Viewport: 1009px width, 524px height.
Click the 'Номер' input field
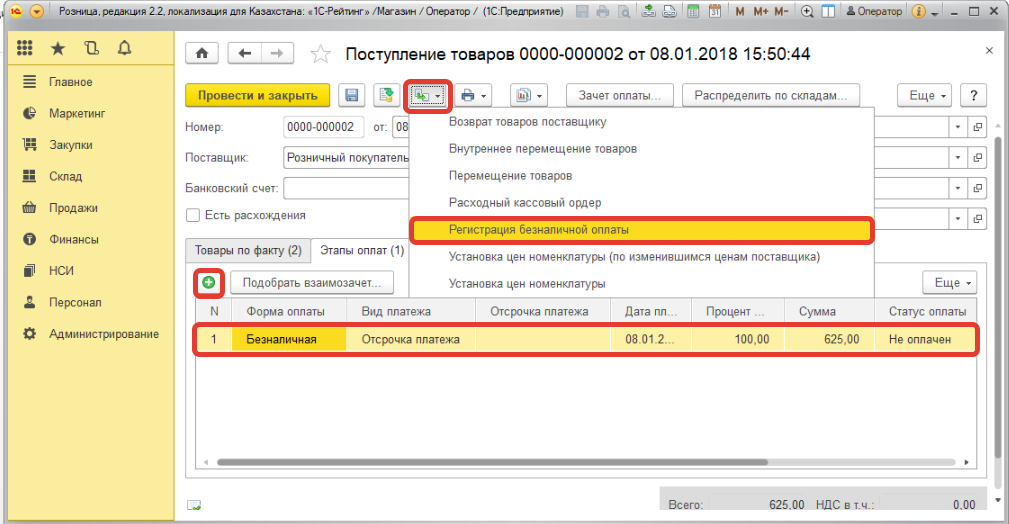pos(324,127)
